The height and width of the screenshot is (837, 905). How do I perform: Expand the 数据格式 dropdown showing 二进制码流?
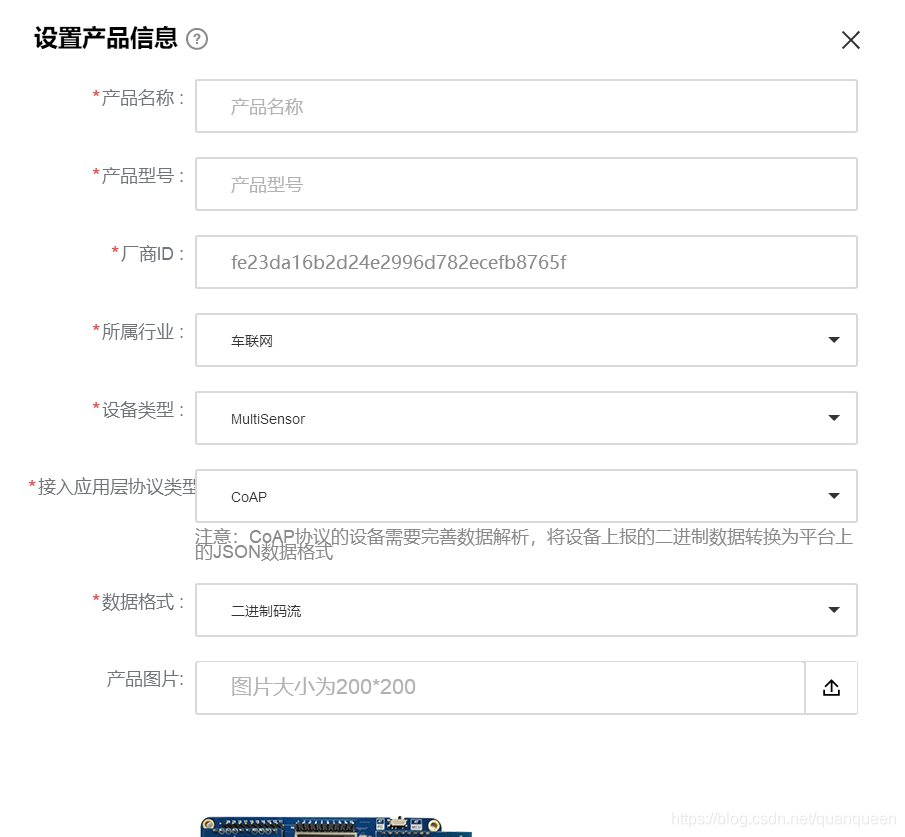[526, 610]
